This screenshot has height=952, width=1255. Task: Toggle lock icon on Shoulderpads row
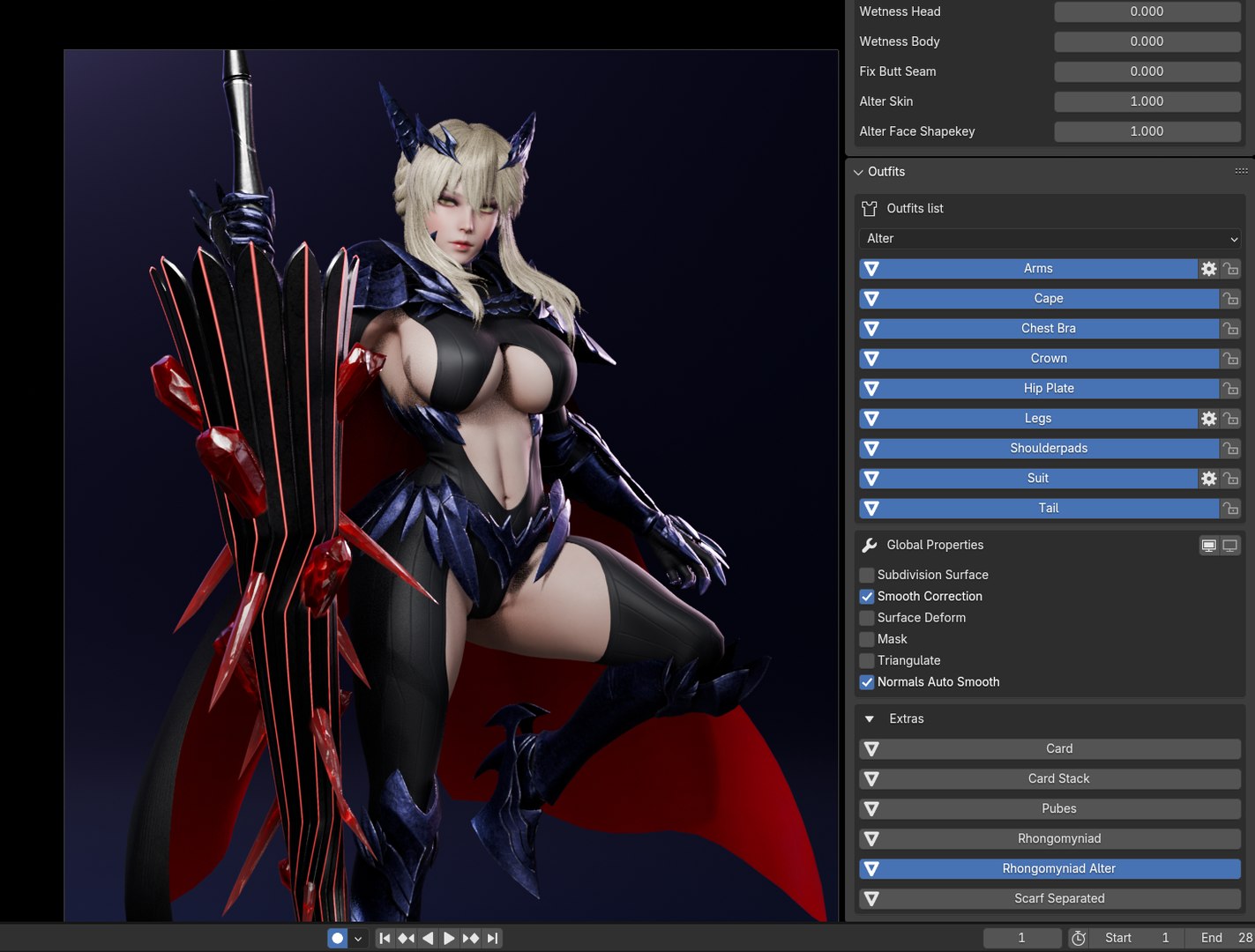1230,449
